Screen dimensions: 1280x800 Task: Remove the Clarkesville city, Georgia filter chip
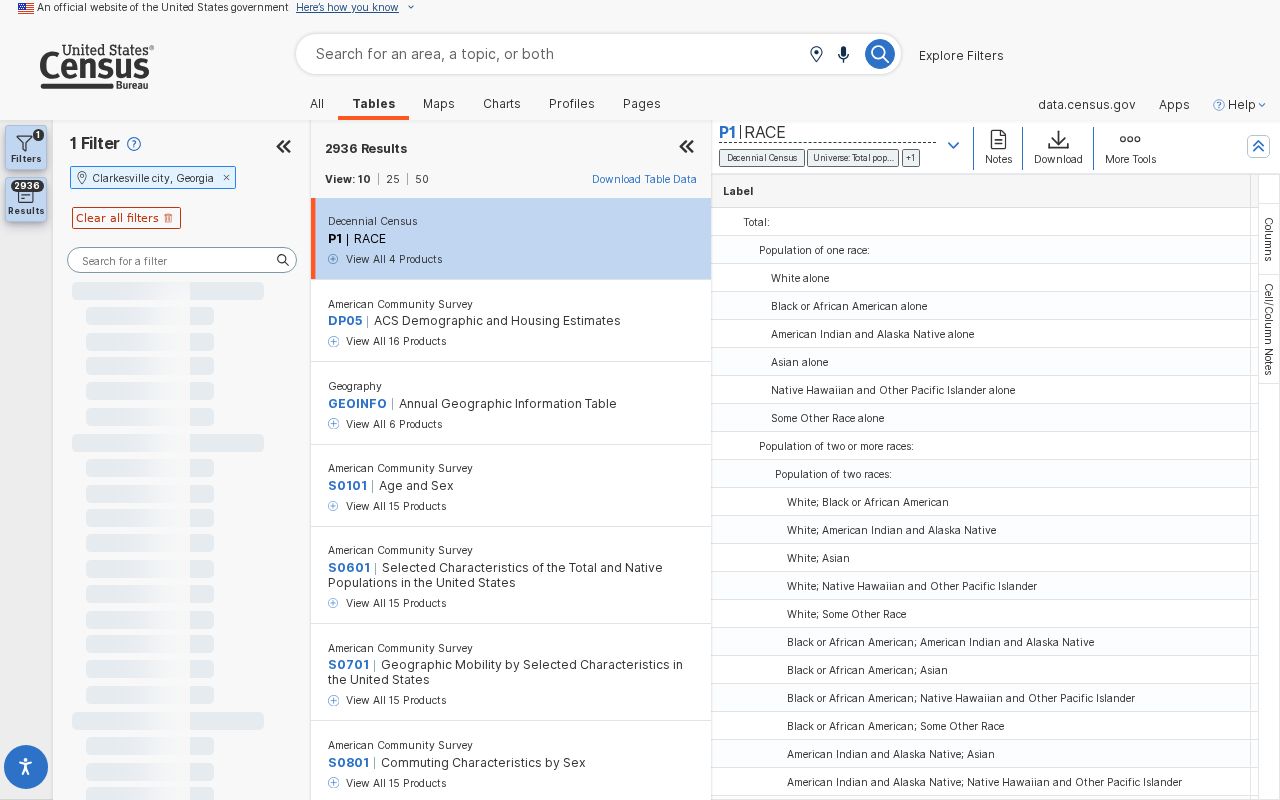click(x=226, y=177)
